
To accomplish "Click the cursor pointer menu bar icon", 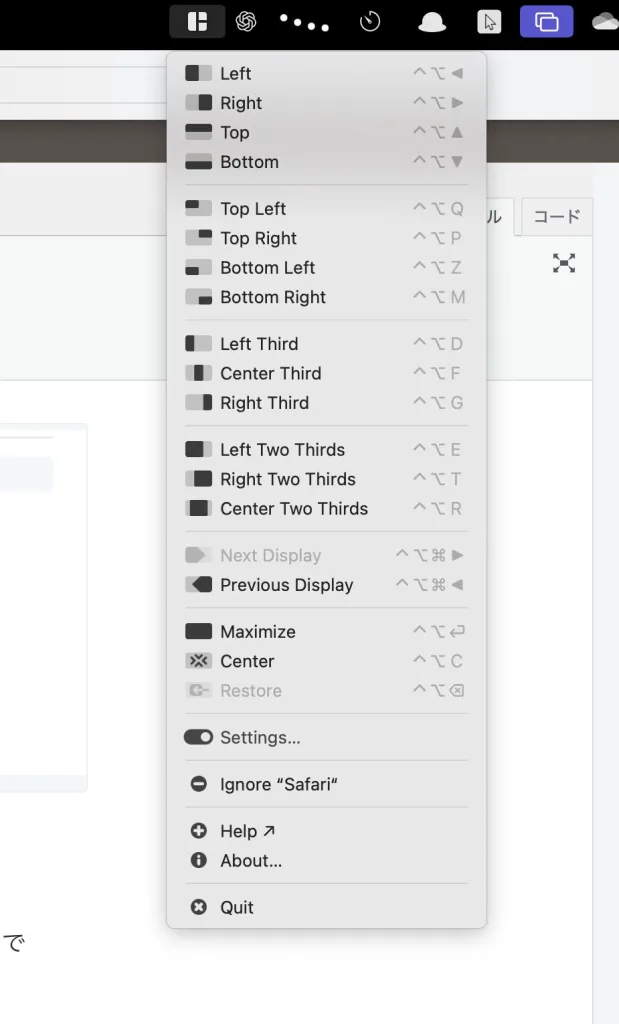I will pos(489,22).
